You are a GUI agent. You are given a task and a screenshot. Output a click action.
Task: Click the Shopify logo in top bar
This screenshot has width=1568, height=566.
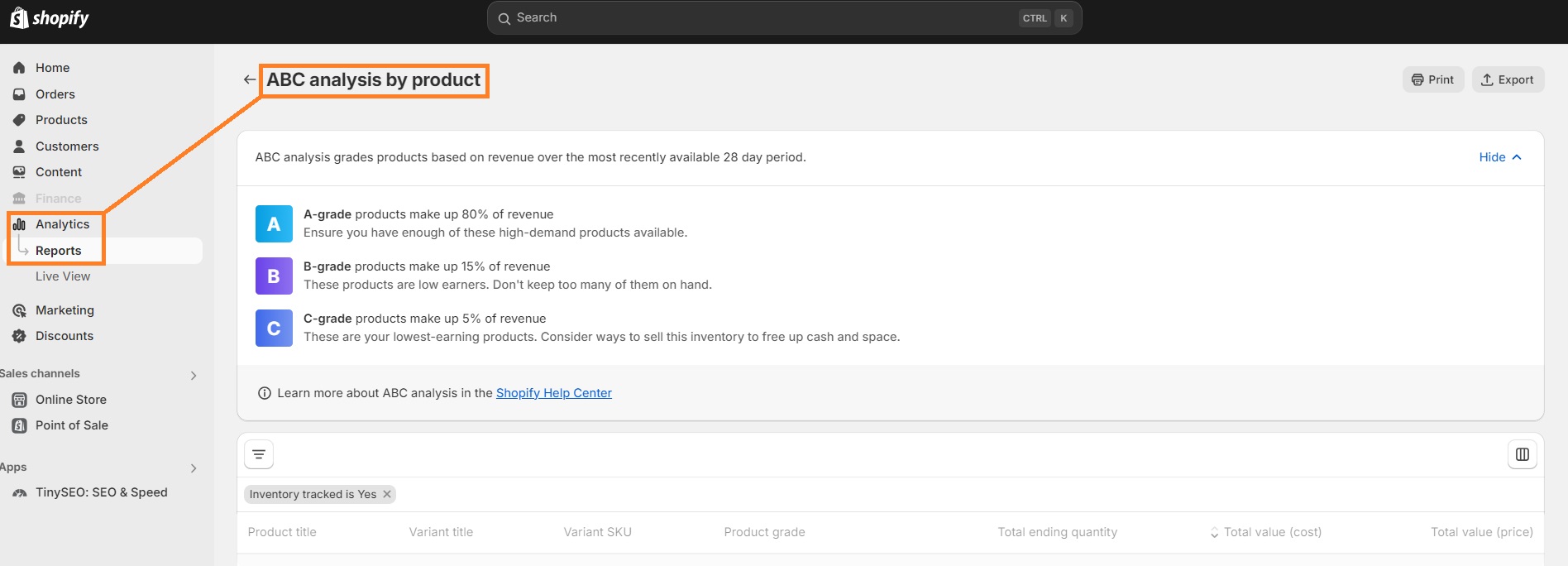50,18
